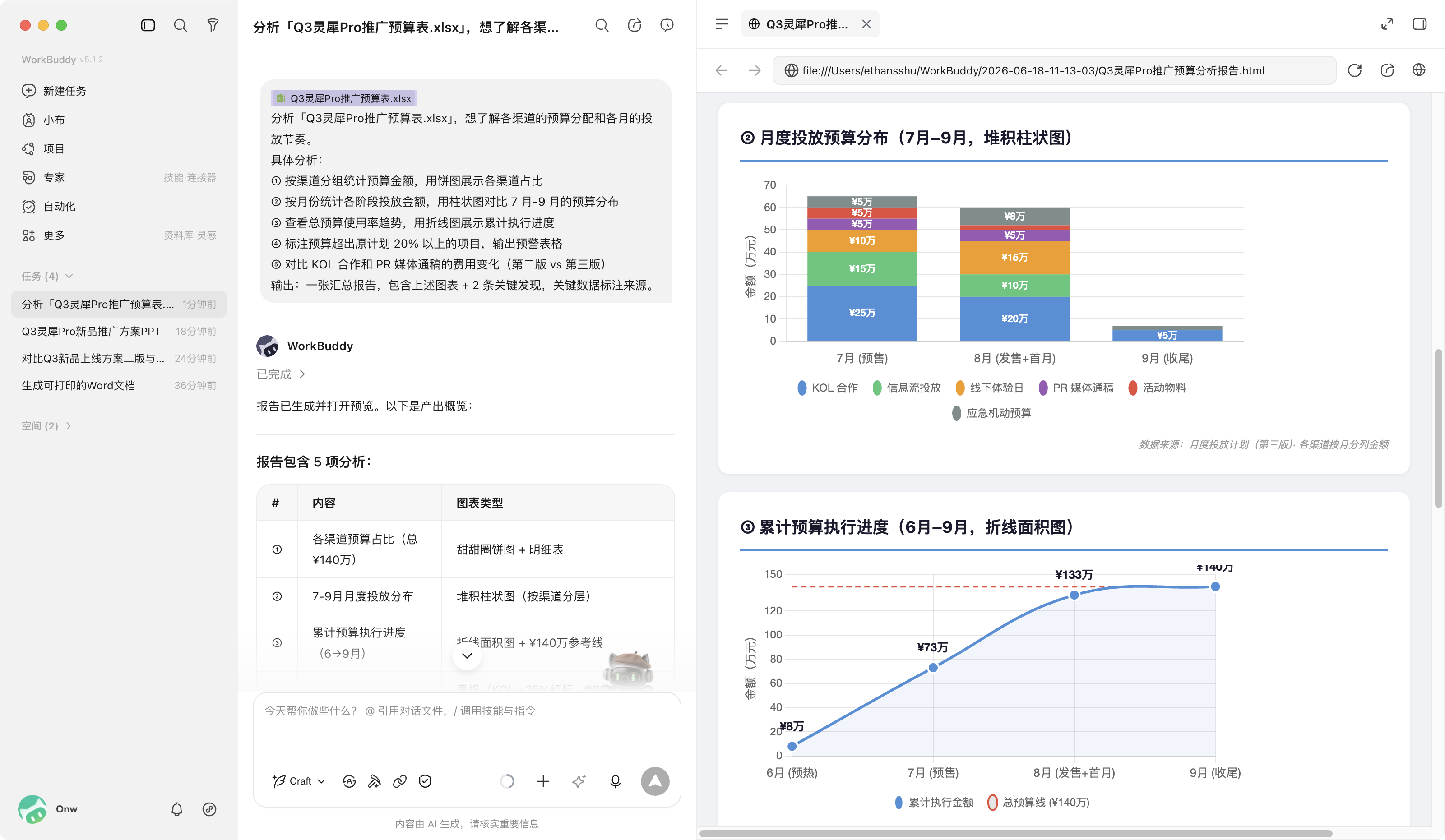
Task: Open in external browser globe icon
Action: (x=1419, y=70)
